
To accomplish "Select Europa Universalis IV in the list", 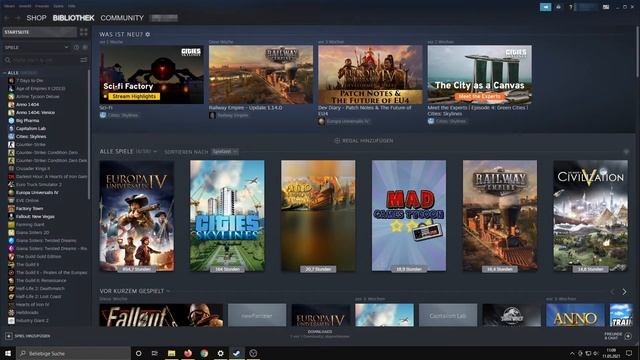I will click(x=37, y=192).
